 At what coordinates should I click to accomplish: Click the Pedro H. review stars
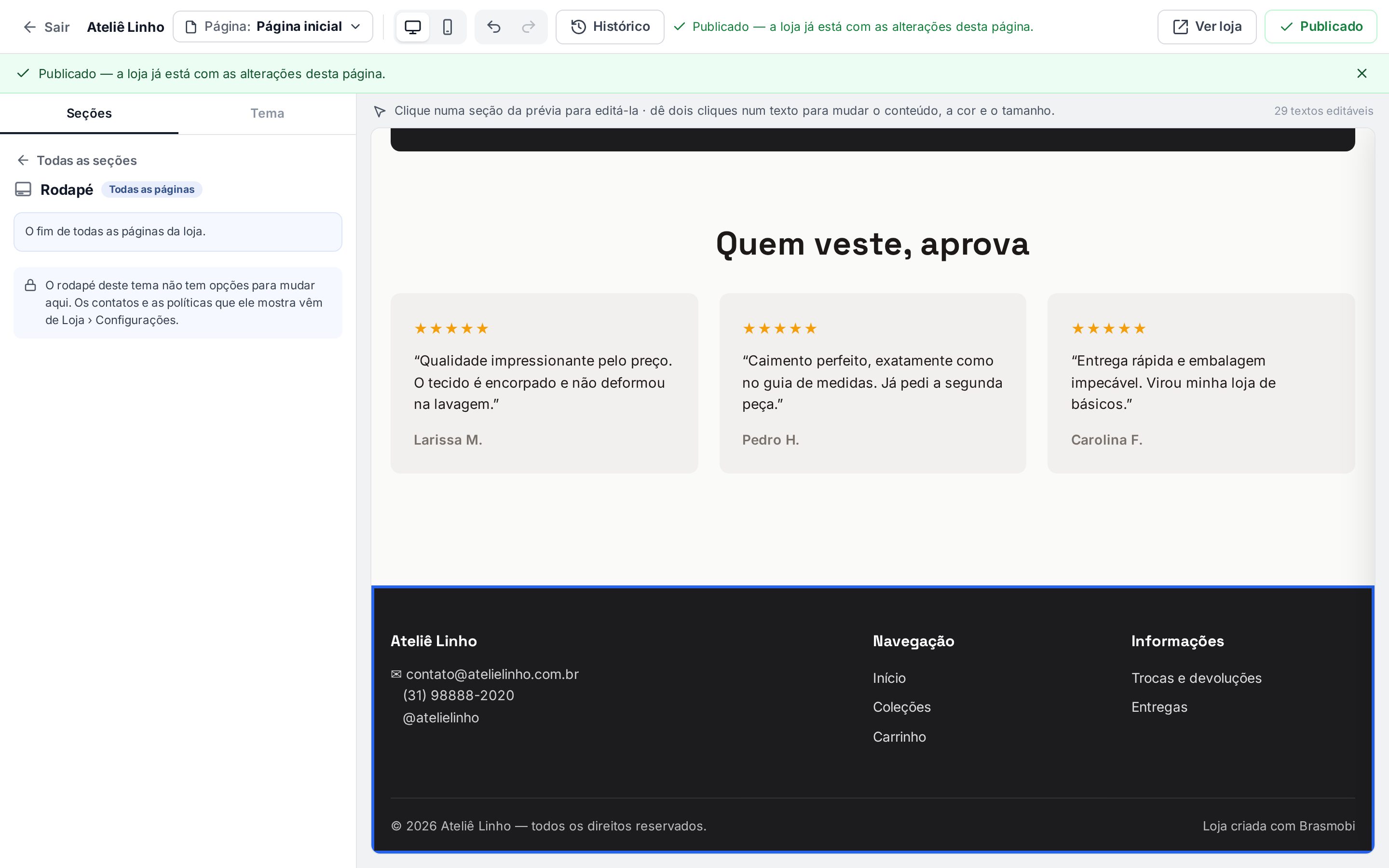click(779, 328)
